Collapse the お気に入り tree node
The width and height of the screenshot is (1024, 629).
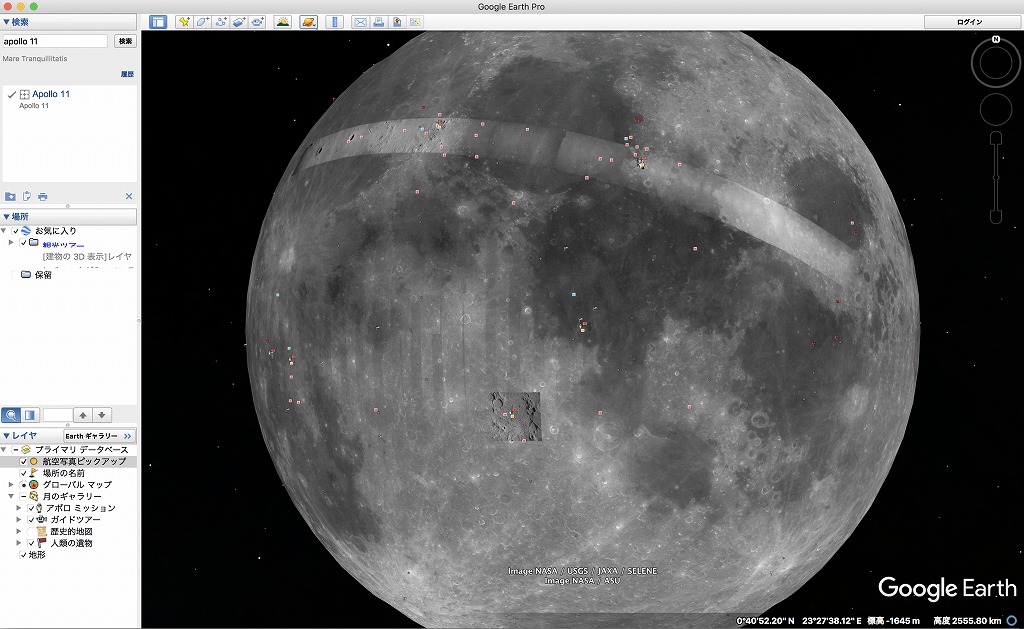tap(5, 231)
